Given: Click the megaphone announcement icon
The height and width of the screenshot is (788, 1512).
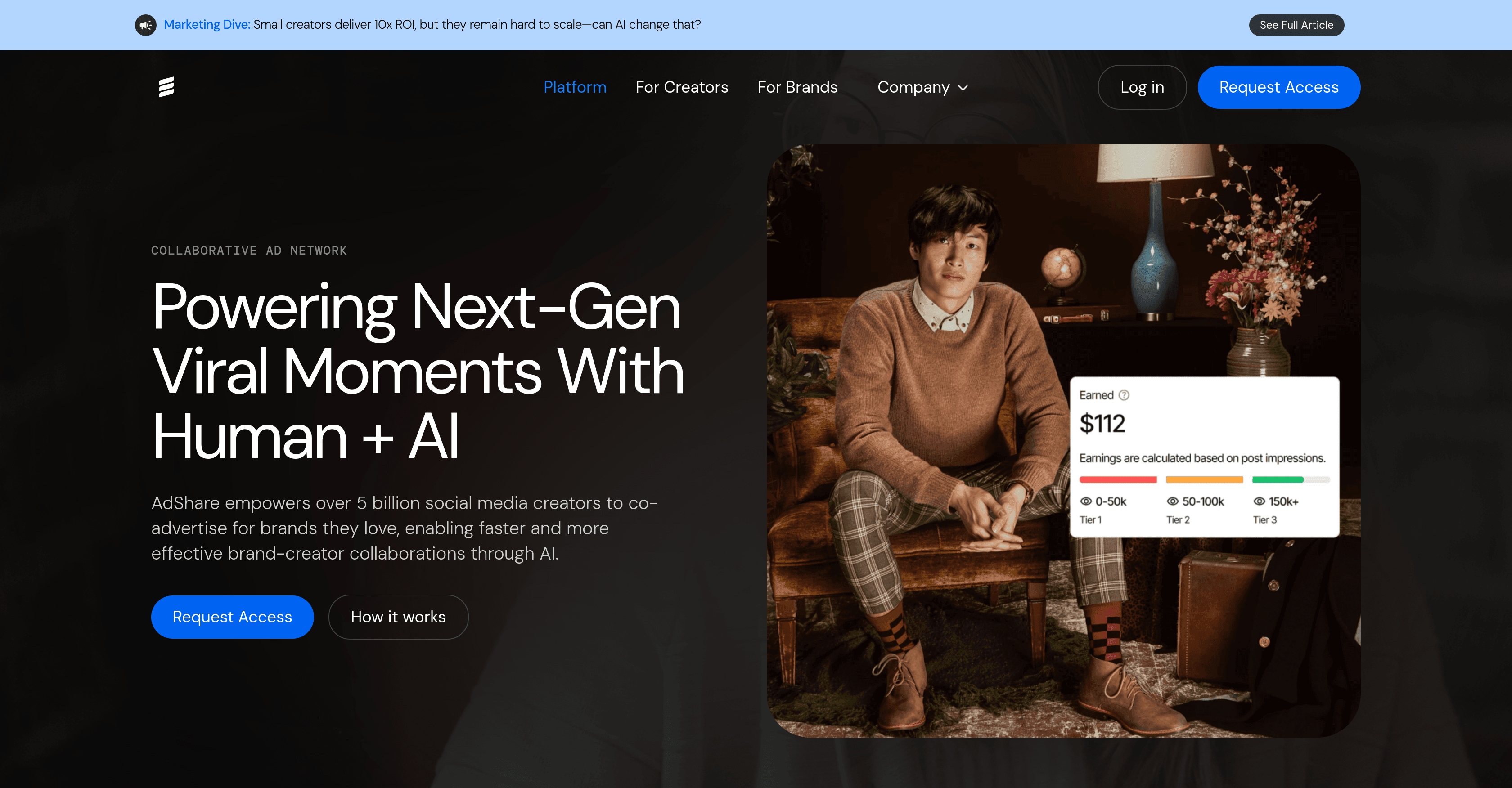Looking at the screenshot, I should coord(145,25).
